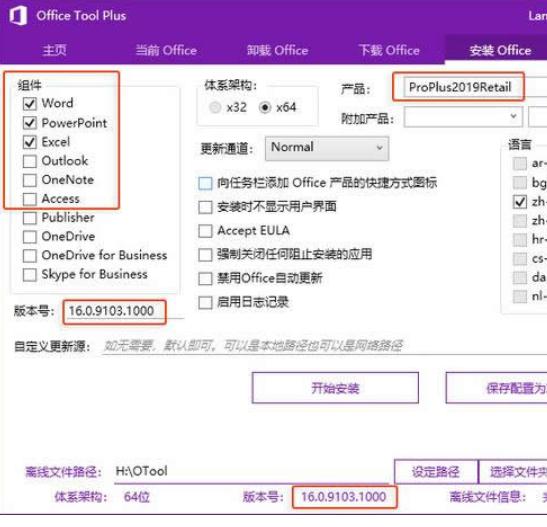547x527 pixels.
Task: Tick the Publisher component checkbox
Action: [30, 218]
